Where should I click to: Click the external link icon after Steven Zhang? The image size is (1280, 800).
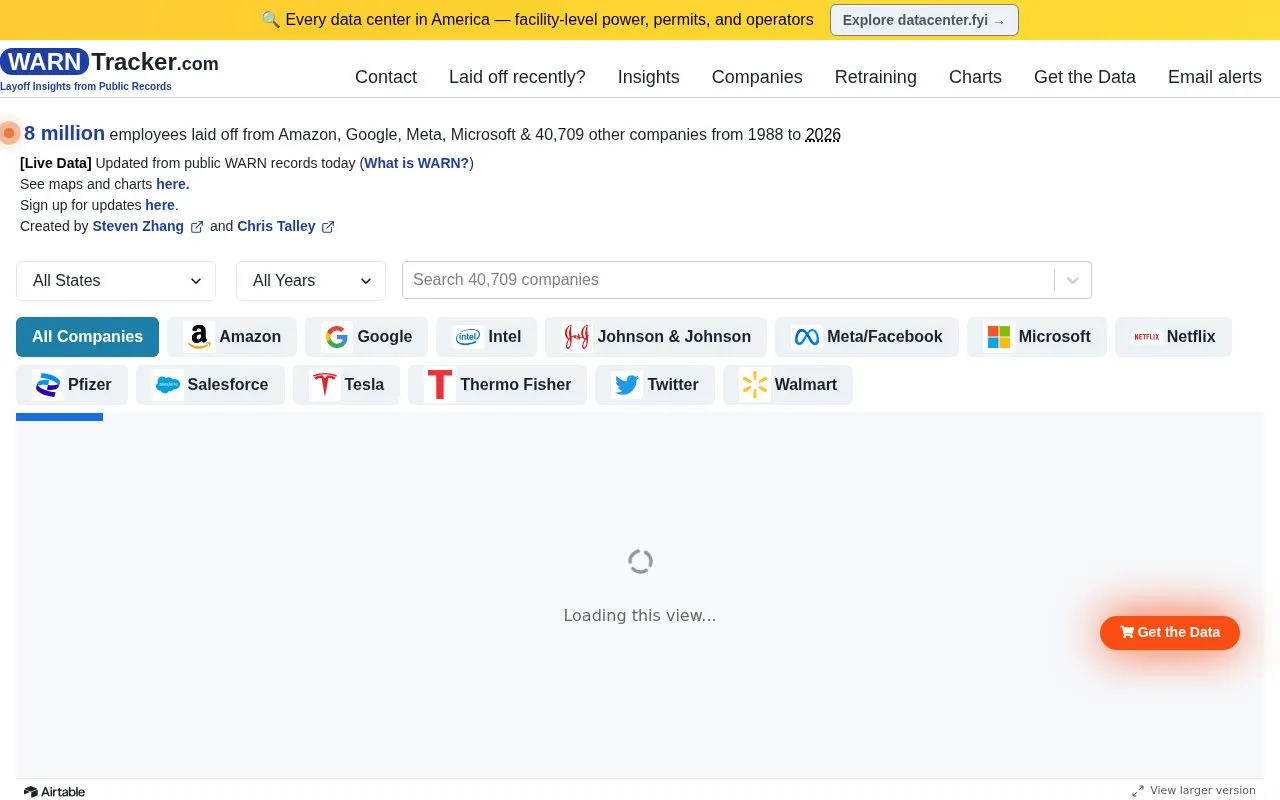[197, 227]
